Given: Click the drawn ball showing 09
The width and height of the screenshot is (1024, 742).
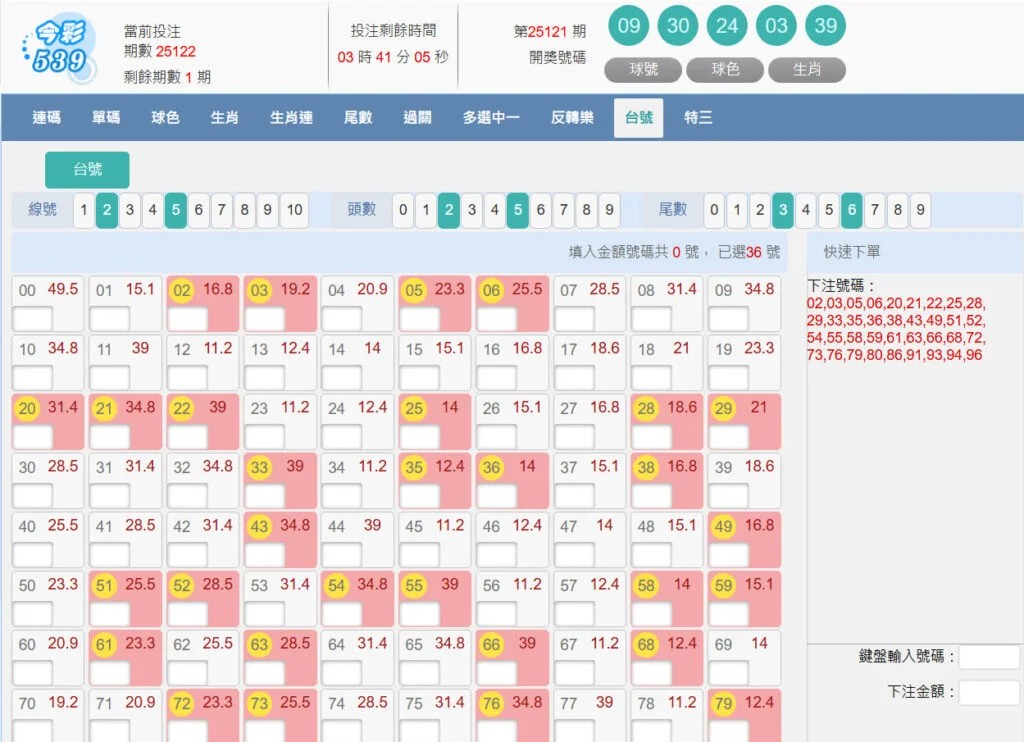Looking at the screenshot, I should [629, 26].
